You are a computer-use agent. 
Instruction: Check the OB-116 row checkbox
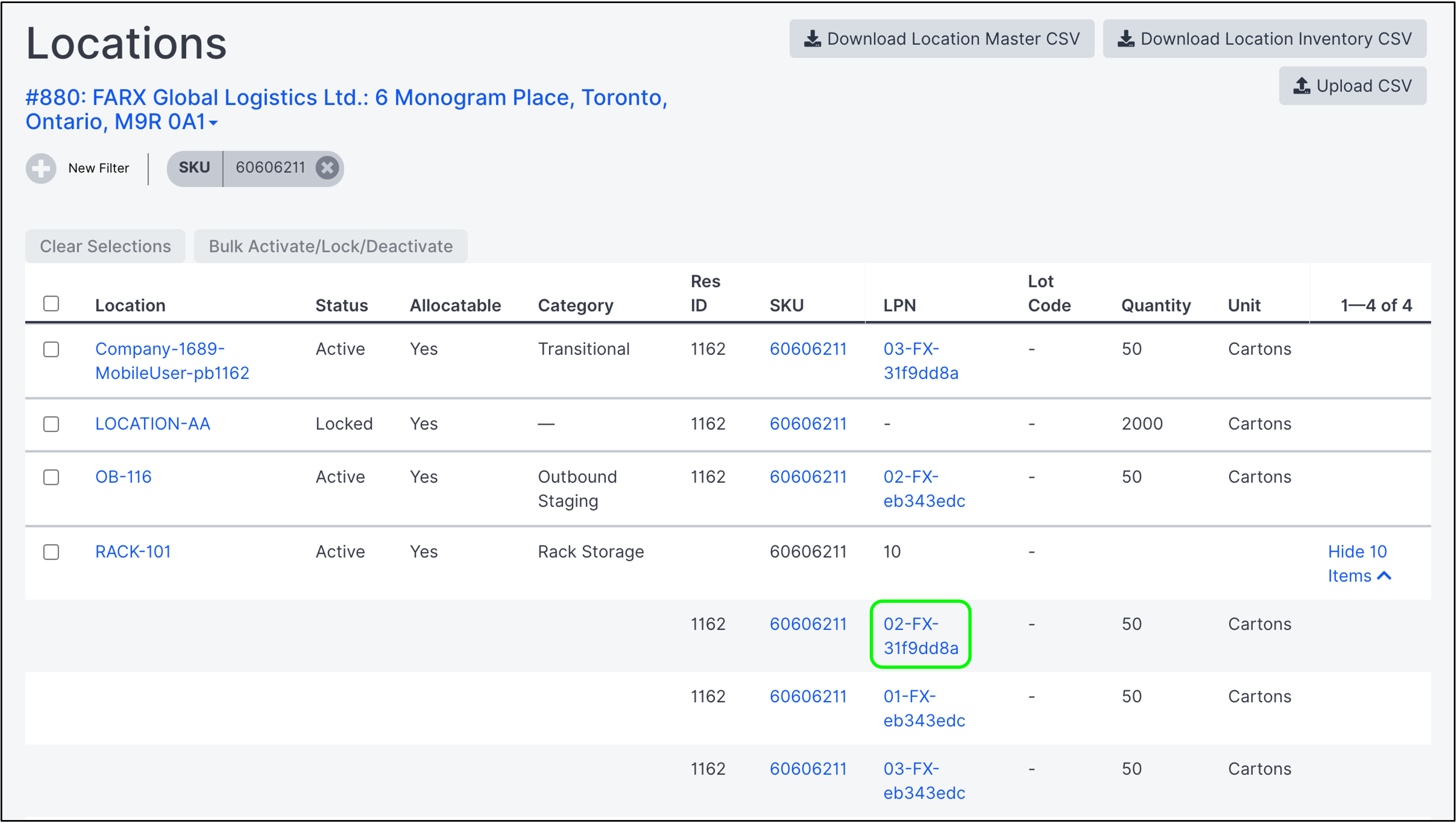tap(52, 477)
